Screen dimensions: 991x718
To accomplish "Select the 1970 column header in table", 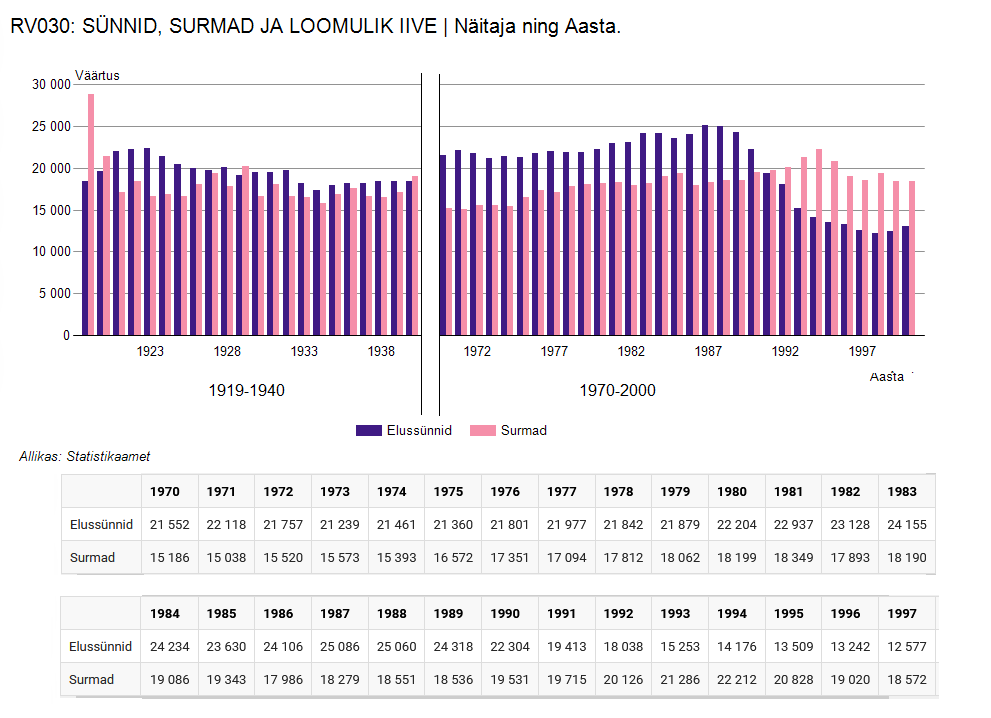I will pyautogui.click(x=165, y=492).
